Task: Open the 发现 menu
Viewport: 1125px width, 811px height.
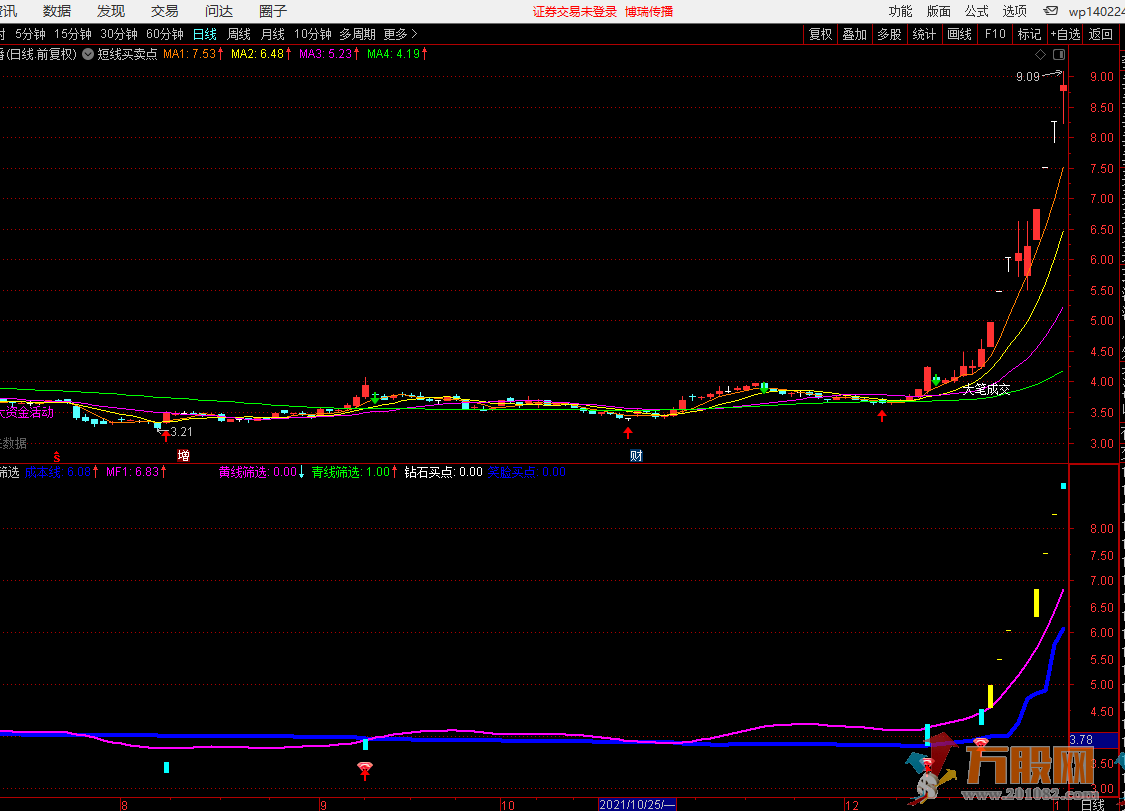Action: 110,11
